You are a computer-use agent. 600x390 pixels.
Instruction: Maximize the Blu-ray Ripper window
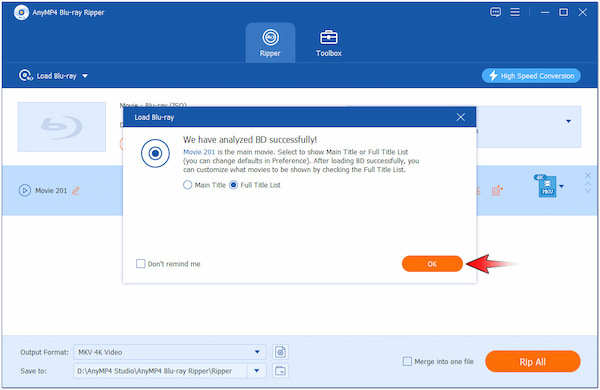[x=563, y=12]
